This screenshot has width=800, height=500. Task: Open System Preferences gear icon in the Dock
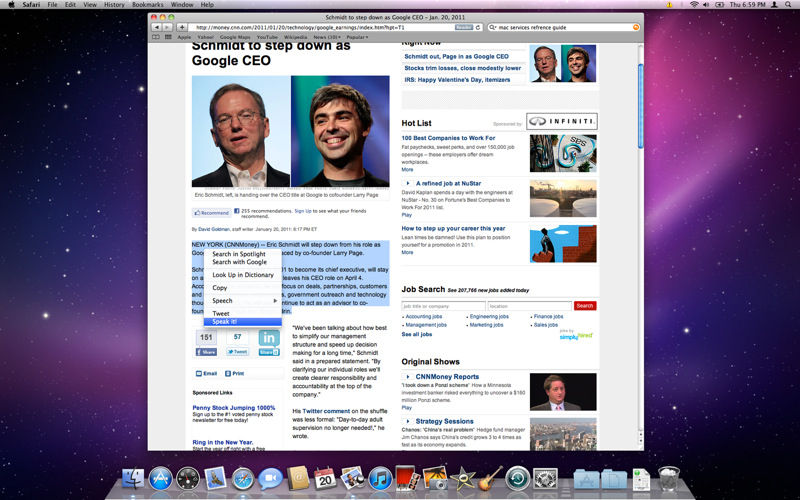(545, 479)
